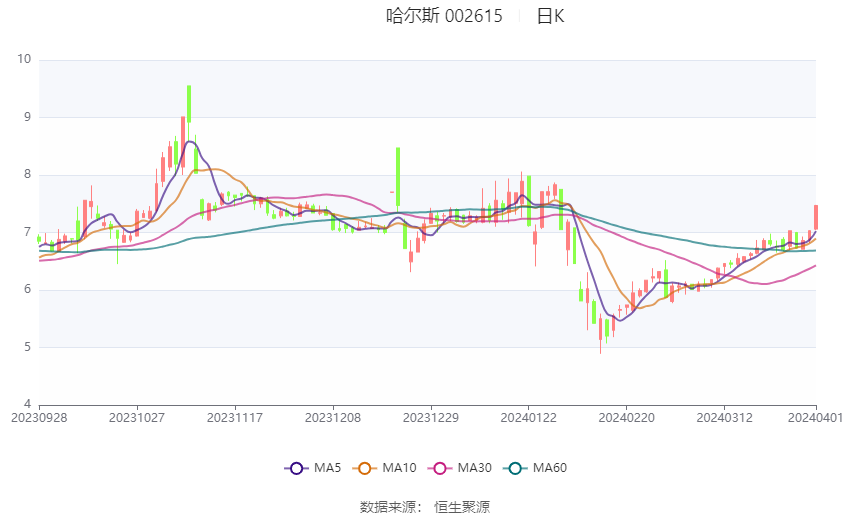
Task: Click the 20231117 x-axis date label
Action: [x=235, y=418]
